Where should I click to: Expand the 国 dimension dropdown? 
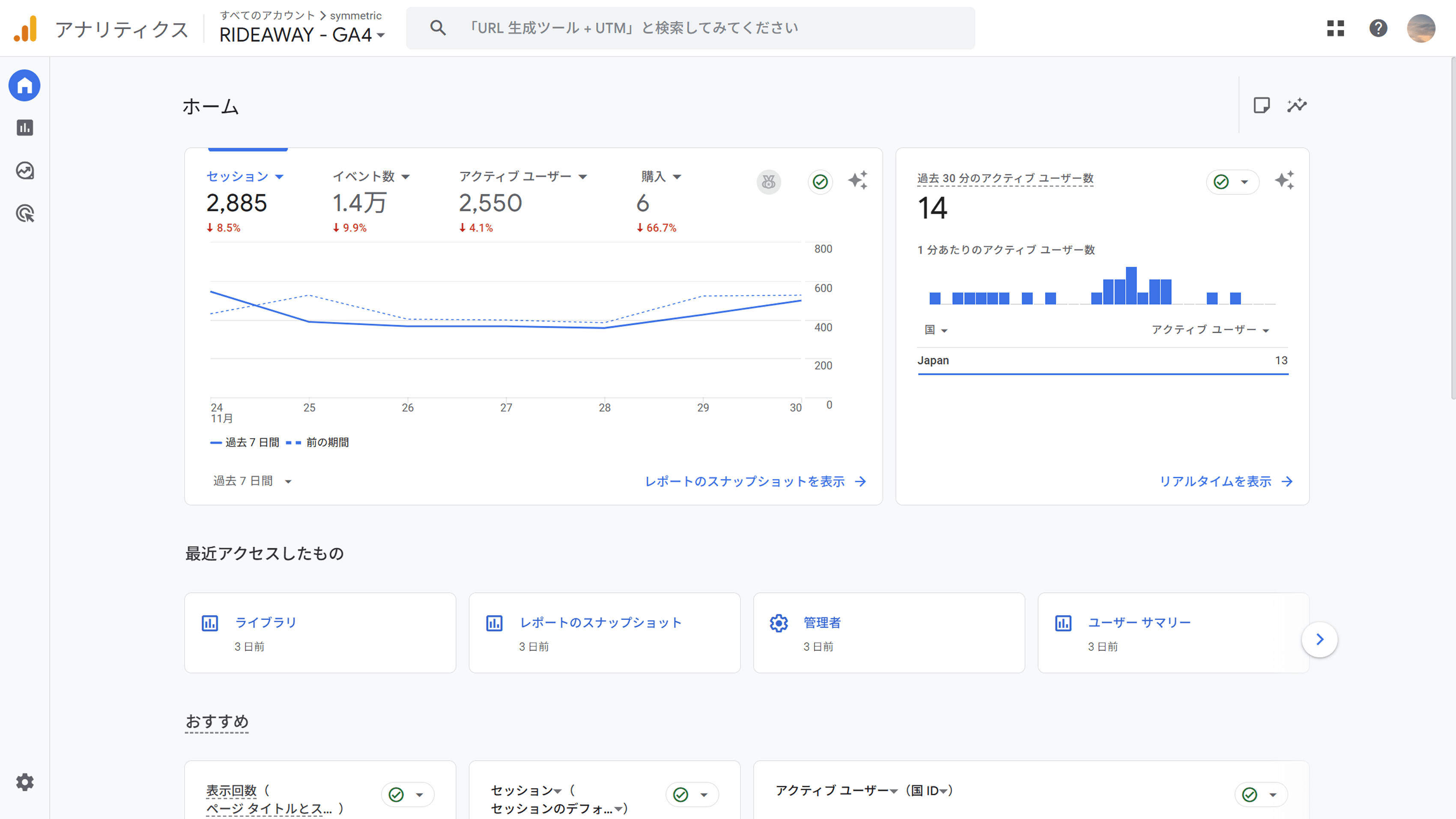(x=935, y=330)
